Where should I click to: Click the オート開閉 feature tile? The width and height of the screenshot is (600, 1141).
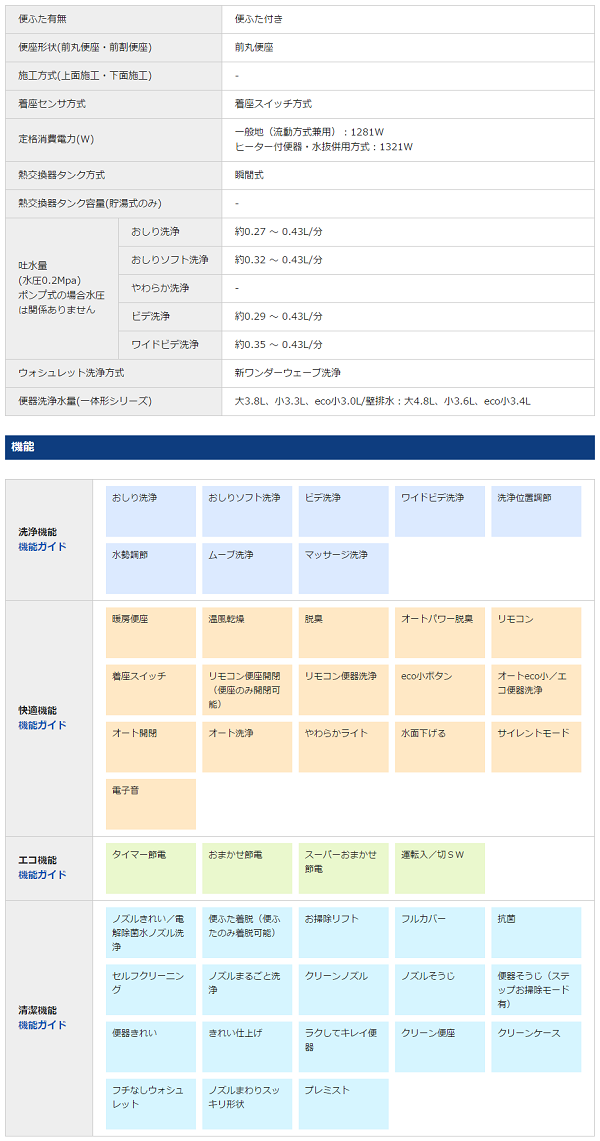point(151,747)
